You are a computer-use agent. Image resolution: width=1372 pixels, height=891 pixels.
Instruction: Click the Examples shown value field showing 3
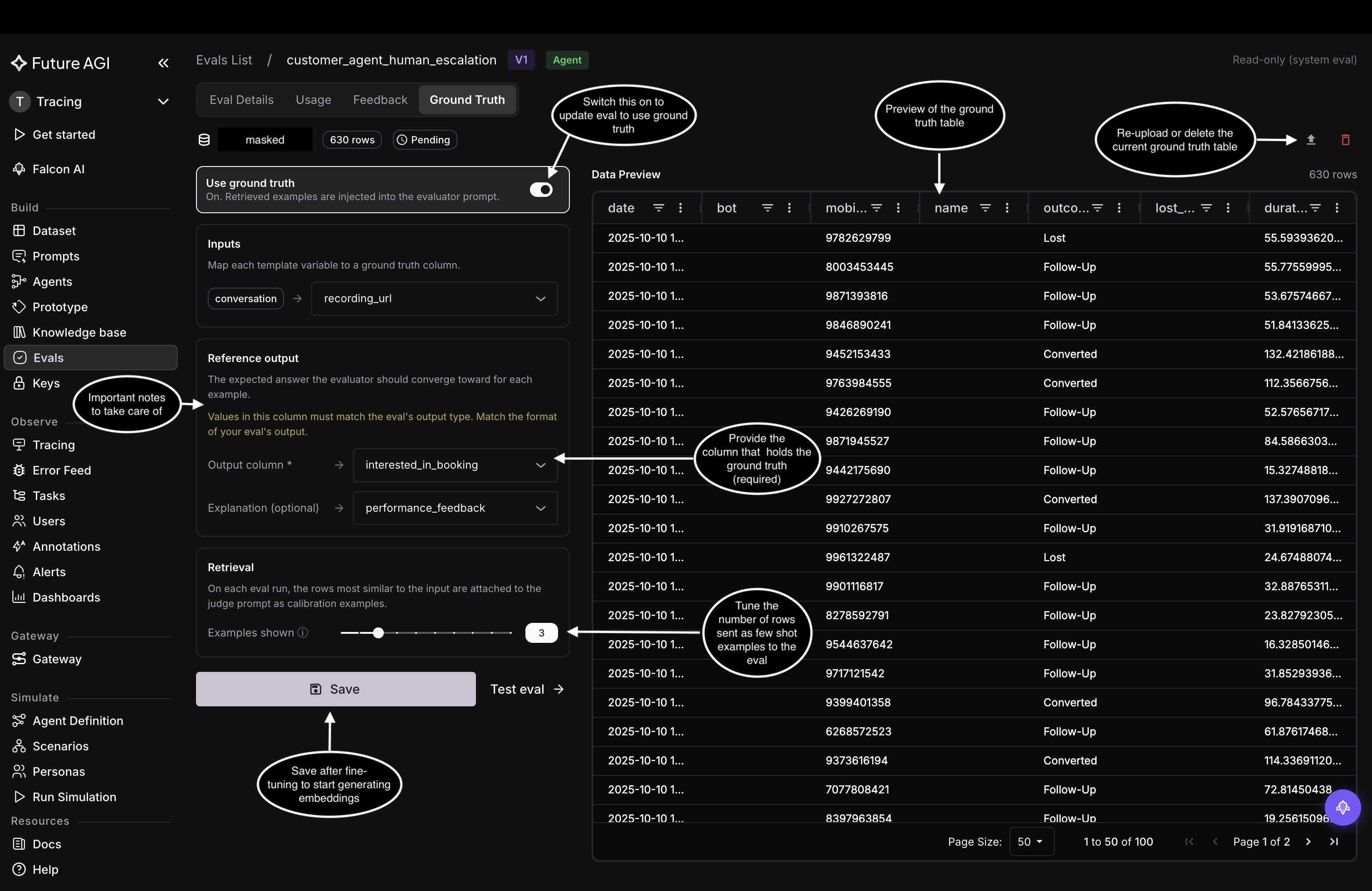pyautogui.click(x=541, y=632)
